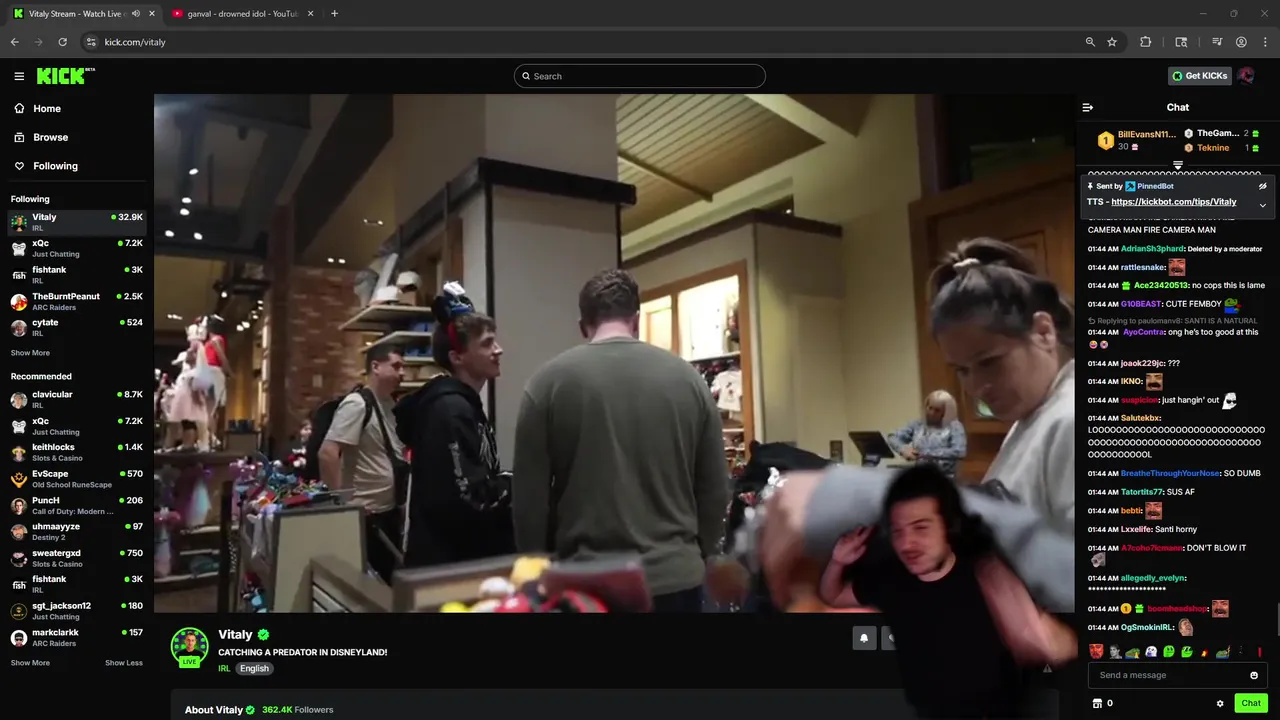This screenshot has height=720, width=1280.
Task: Click Show More under the Following list
Action: pos(30,353)
